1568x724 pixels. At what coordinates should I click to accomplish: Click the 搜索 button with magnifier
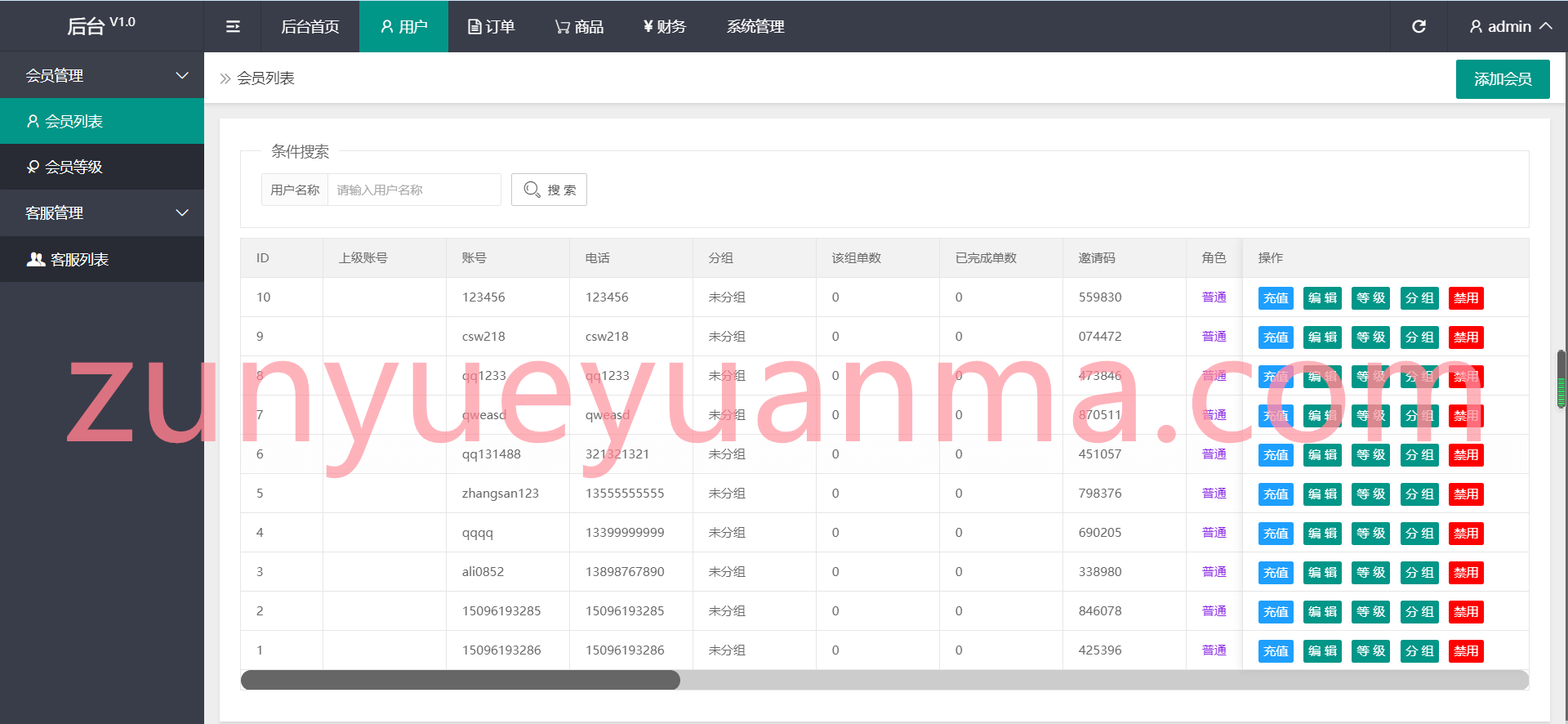[549, 190]
